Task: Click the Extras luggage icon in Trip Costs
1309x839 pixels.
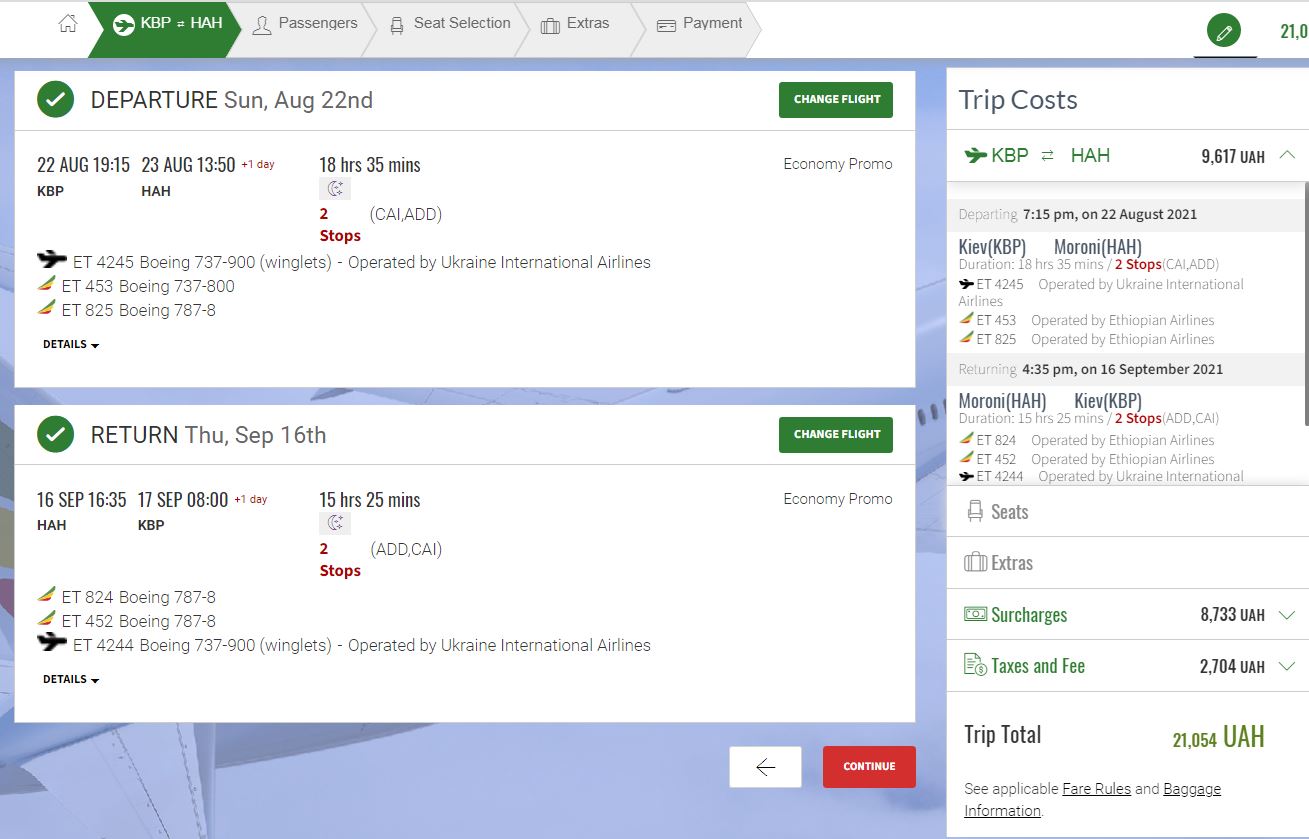Action: (x=974, y=563)
